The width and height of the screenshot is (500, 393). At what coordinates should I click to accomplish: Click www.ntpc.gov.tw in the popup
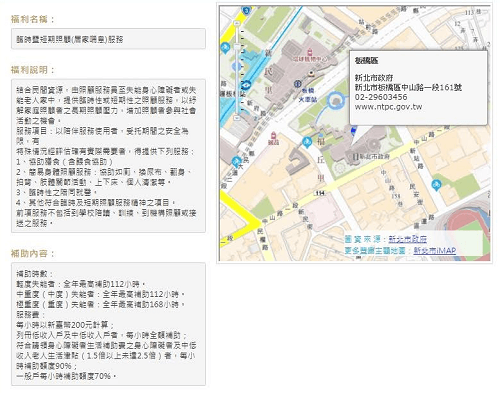pyautogui.click(x=388, y=107)
